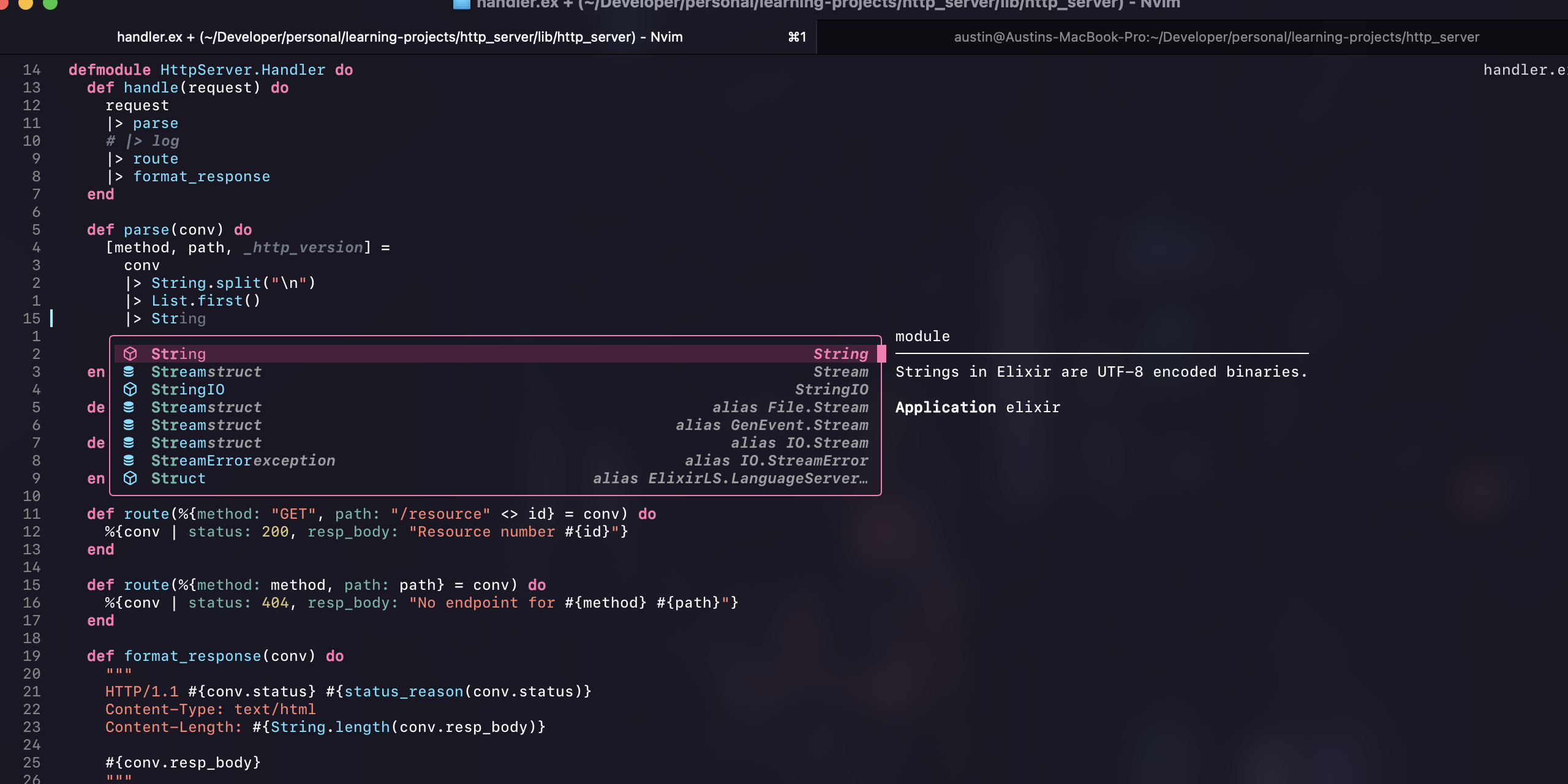Switch to the austin@Austins-MacBook-Pro terminal tab
Viewport: 1568px width, 784px height.
click(x=1192, y=37)
